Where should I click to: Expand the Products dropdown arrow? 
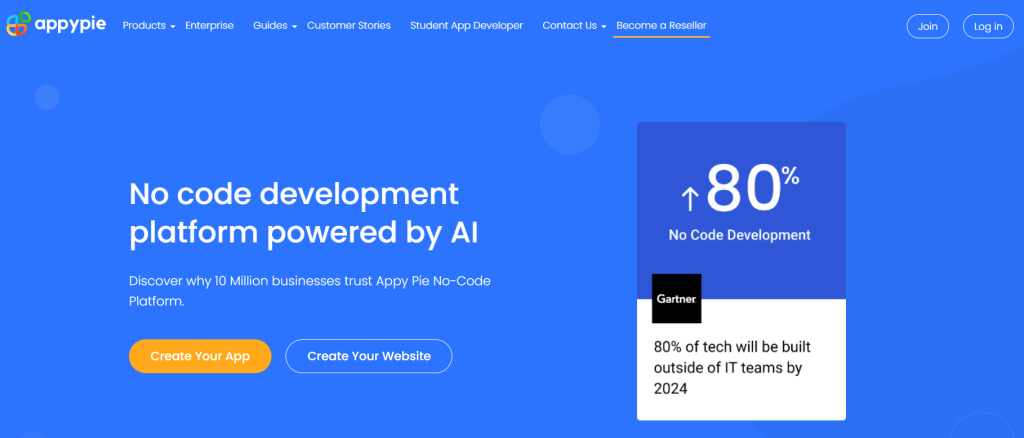(173, 27)
